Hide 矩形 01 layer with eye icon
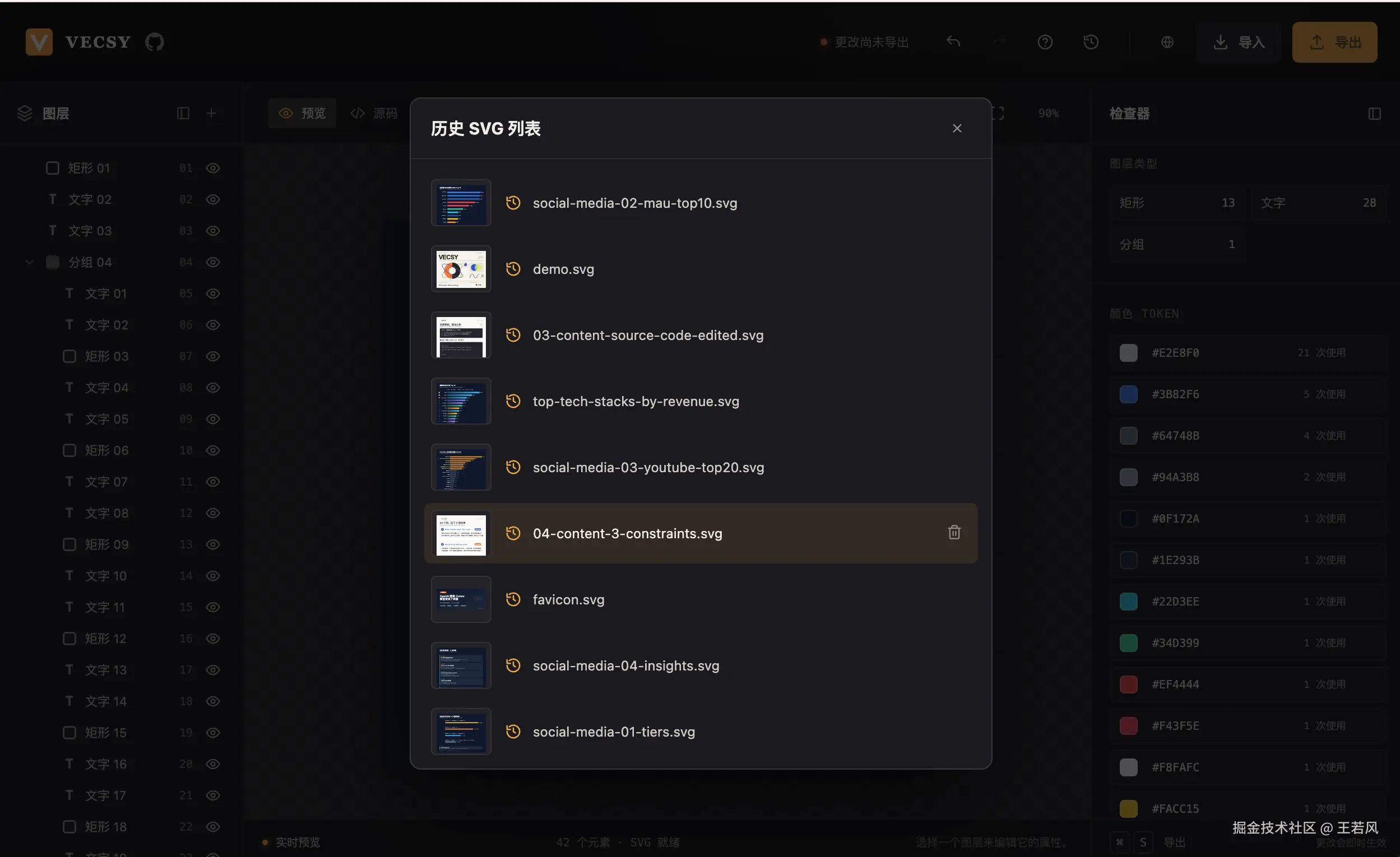Screen dimensions: 1400x857 pyautogui.click(x=212, y=168)
